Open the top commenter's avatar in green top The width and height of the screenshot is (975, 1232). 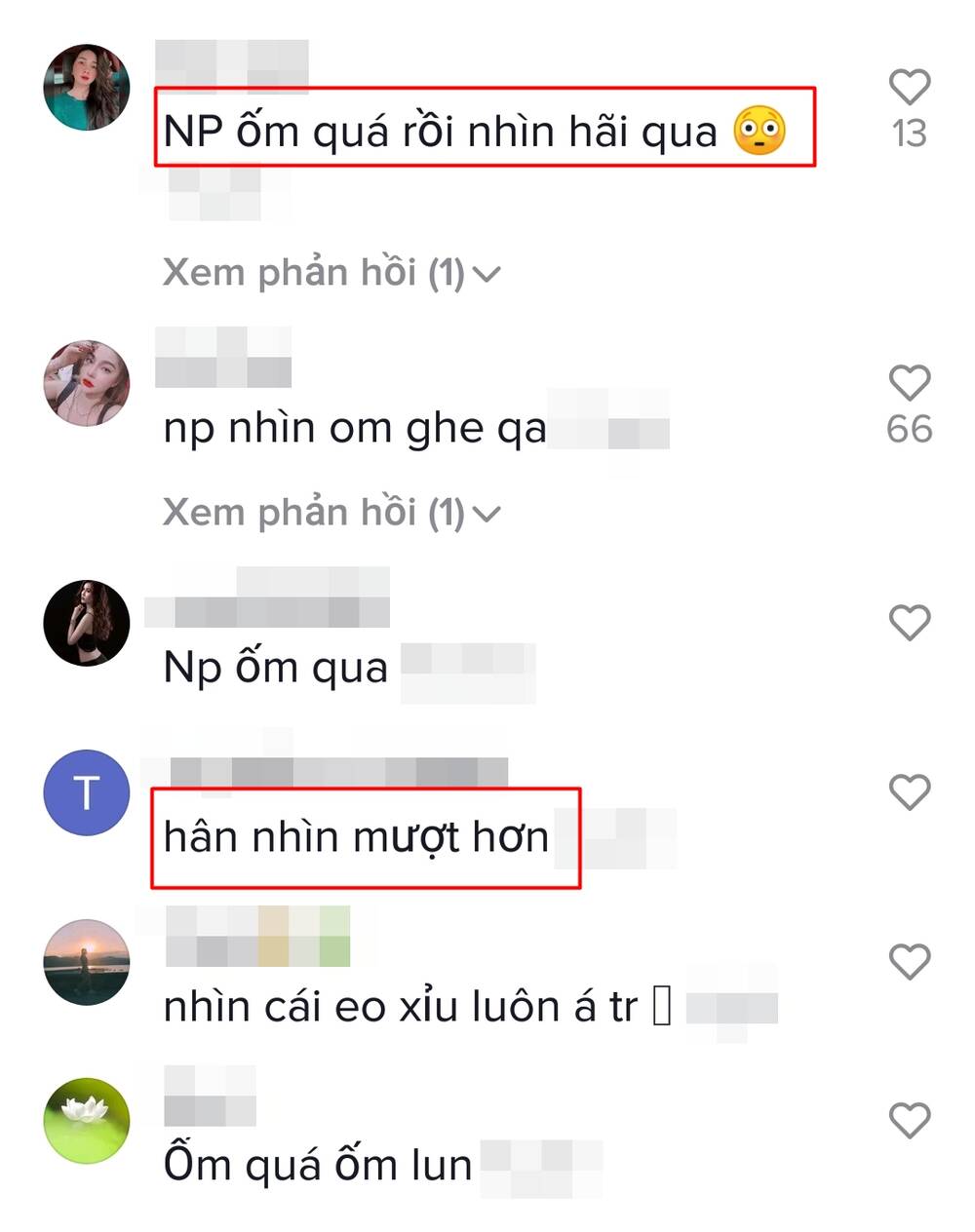pos(87,88)
